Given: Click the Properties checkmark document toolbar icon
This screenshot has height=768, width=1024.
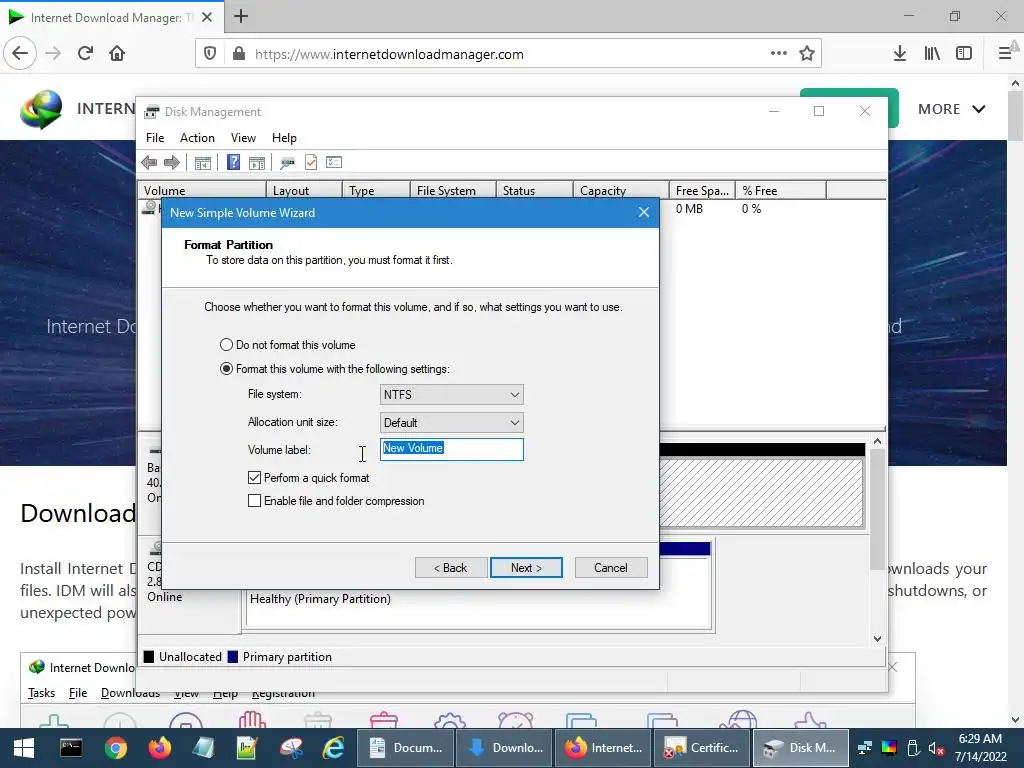Looking at the screenshot, I should coord(311,162).
